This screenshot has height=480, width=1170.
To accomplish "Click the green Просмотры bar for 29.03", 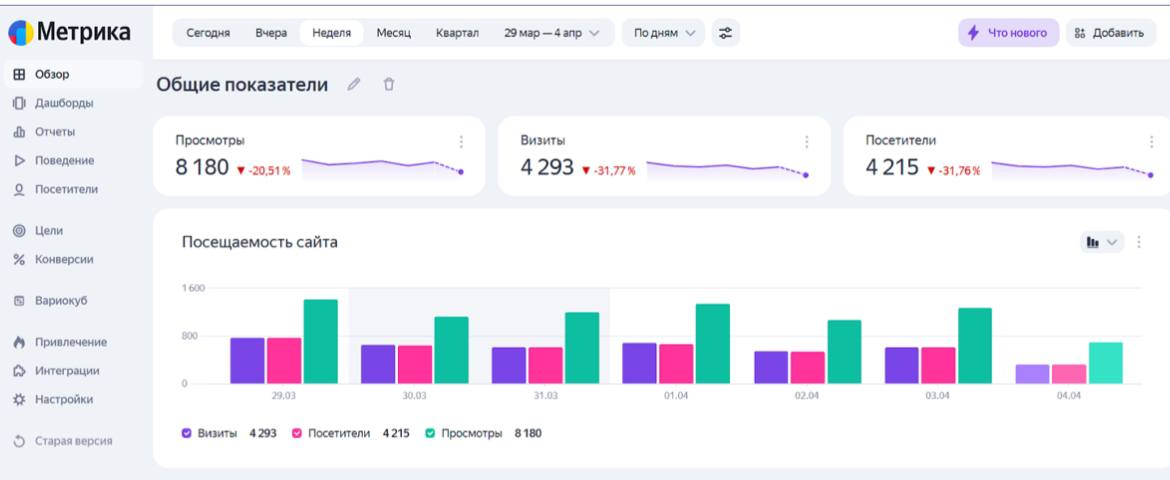I will click(320, 341).
